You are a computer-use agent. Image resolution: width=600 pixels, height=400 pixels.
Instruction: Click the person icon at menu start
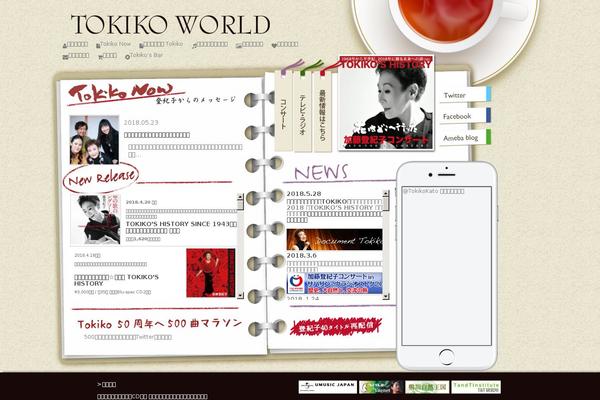coord(65,46)
